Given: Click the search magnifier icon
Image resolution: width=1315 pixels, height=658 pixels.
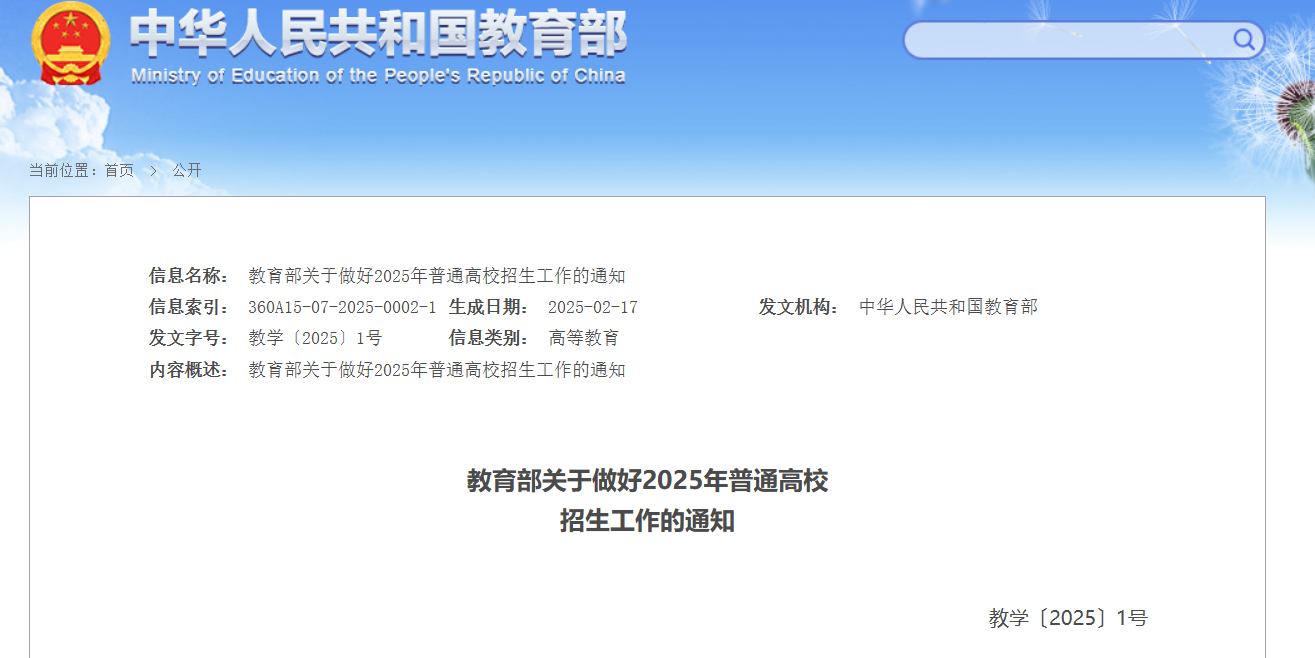Looking at the screenshot, I should [x=1243, y=40].
